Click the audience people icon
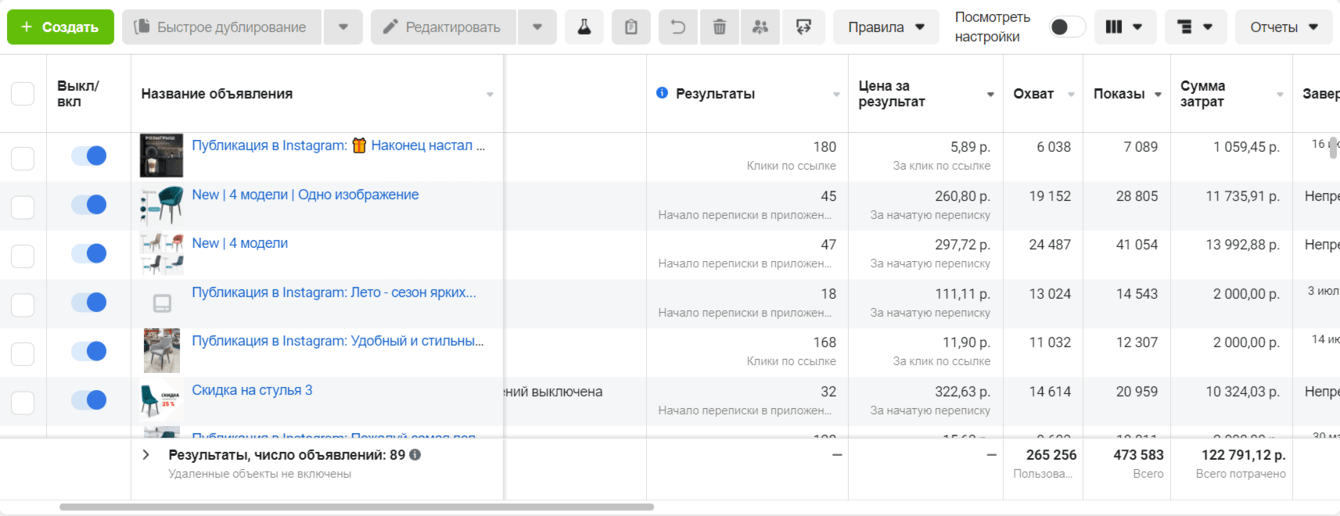1340x516 pixels. pyautogui.click(x=760, y=27)
